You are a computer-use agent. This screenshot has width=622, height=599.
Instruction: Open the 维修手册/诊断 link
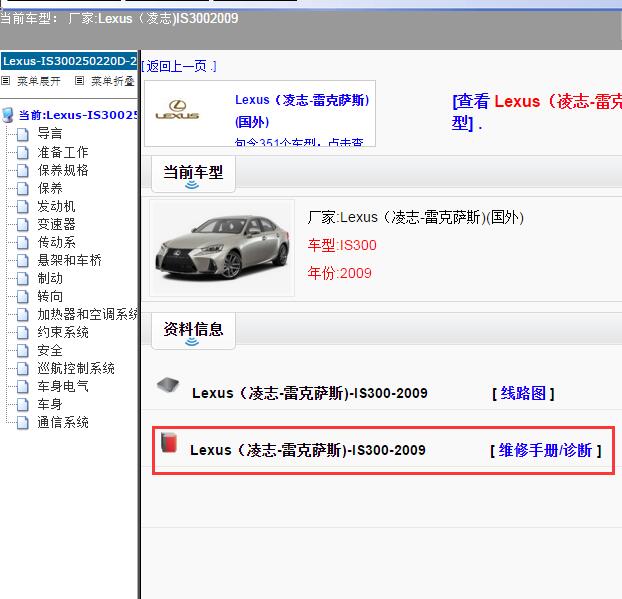(545, 451)
